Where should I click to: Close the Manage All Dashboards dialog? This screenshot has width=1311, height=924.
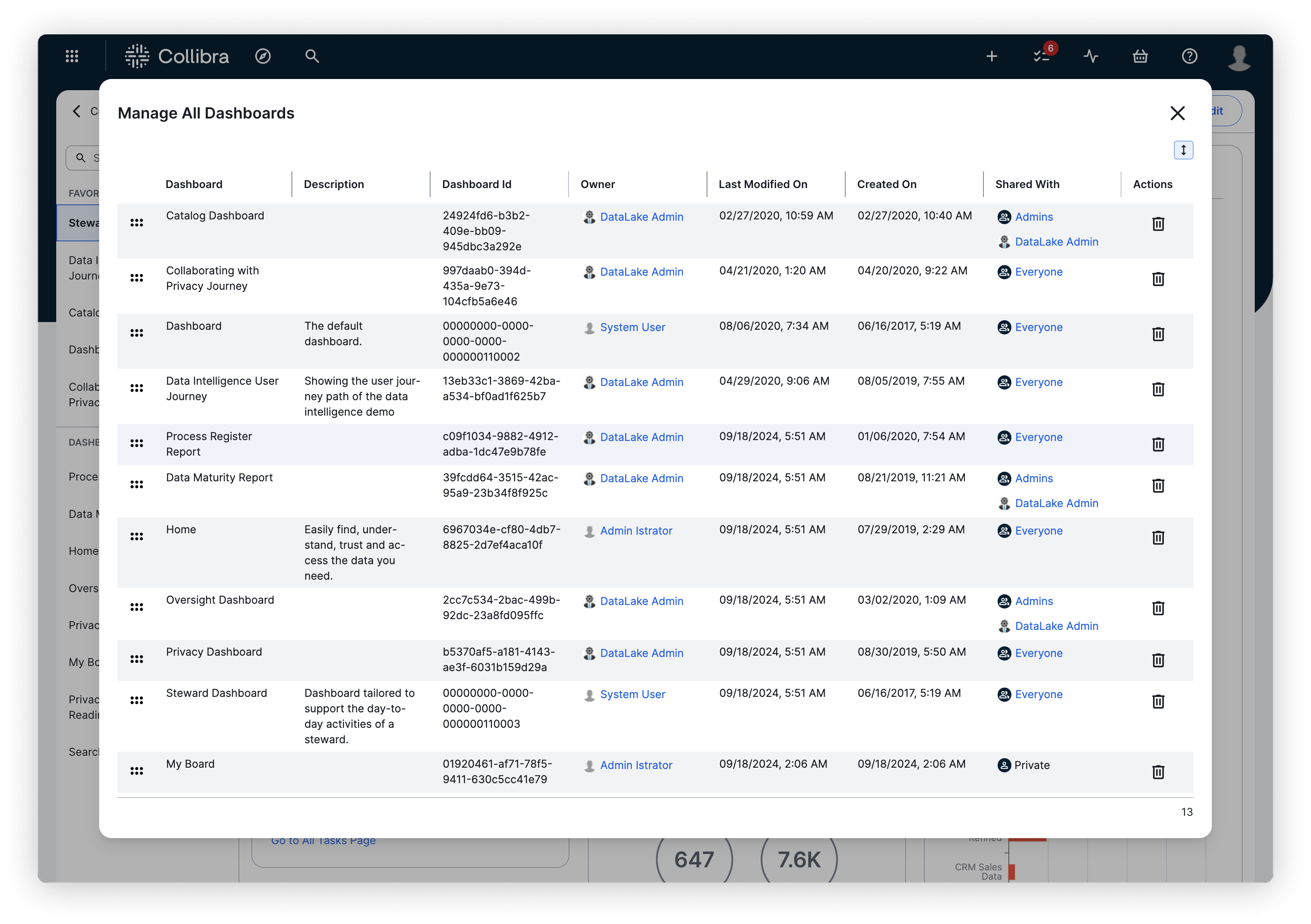pyautogui.click(x=1177, y=113)
